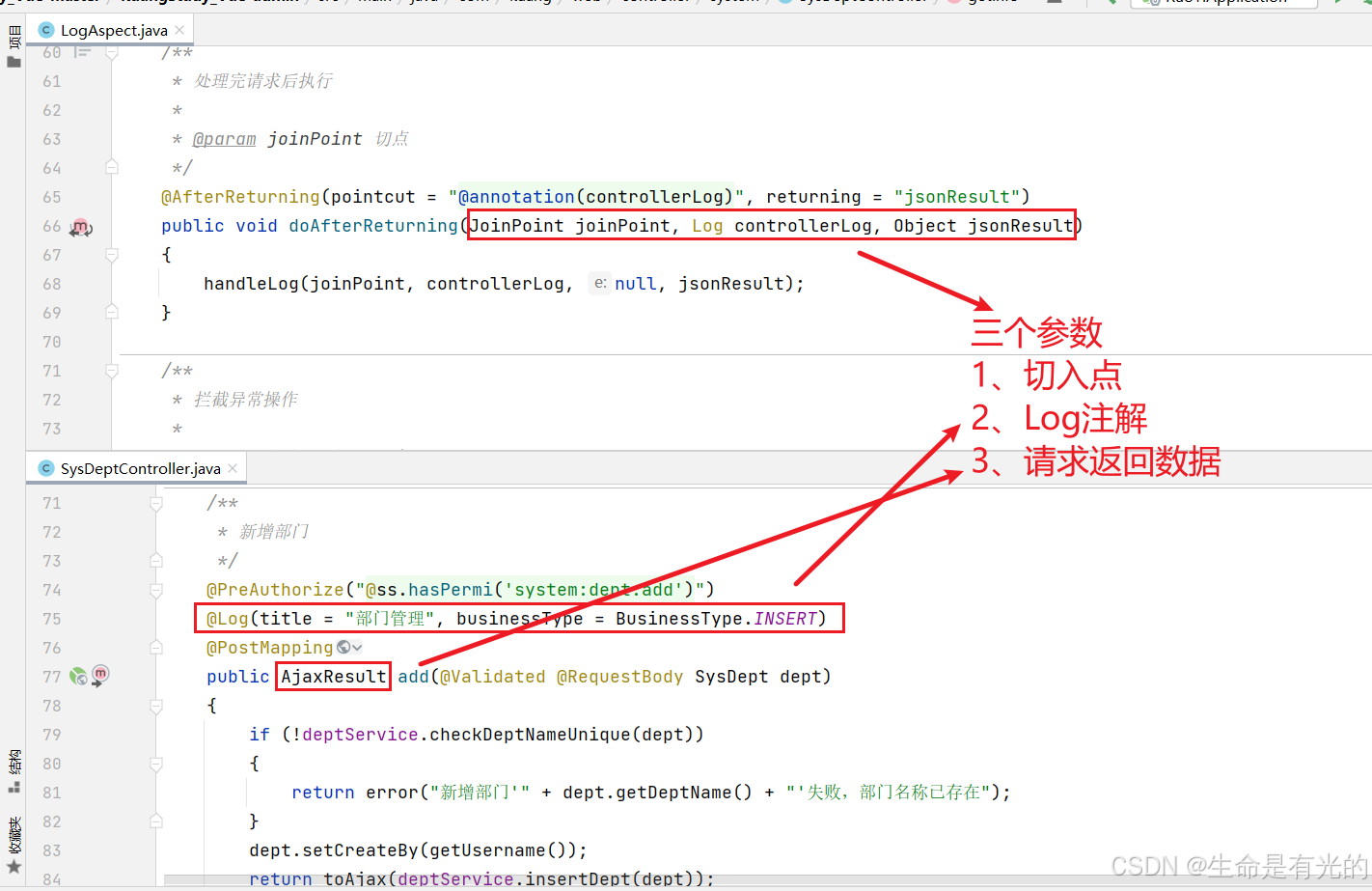Click the handleLog method call
Viewport: 1372px width, 891px height.
coord(251,284)
